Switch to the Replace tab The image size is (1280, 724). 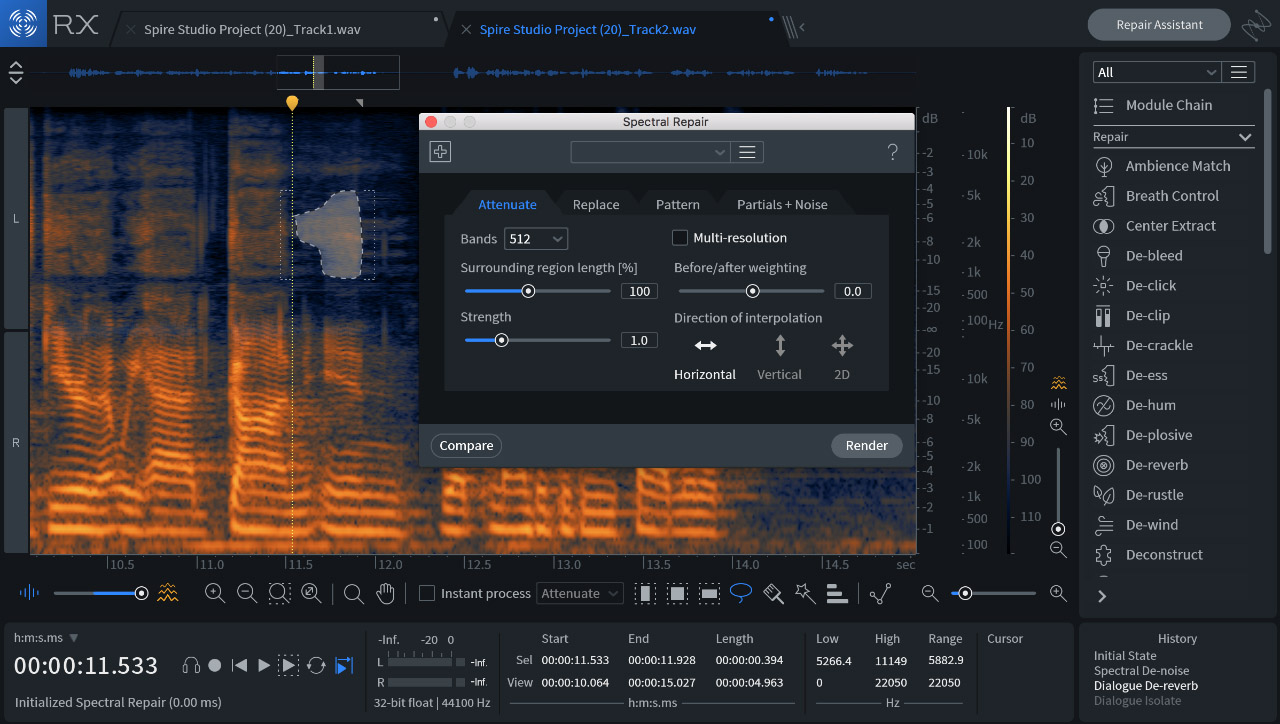pos(596,204)
